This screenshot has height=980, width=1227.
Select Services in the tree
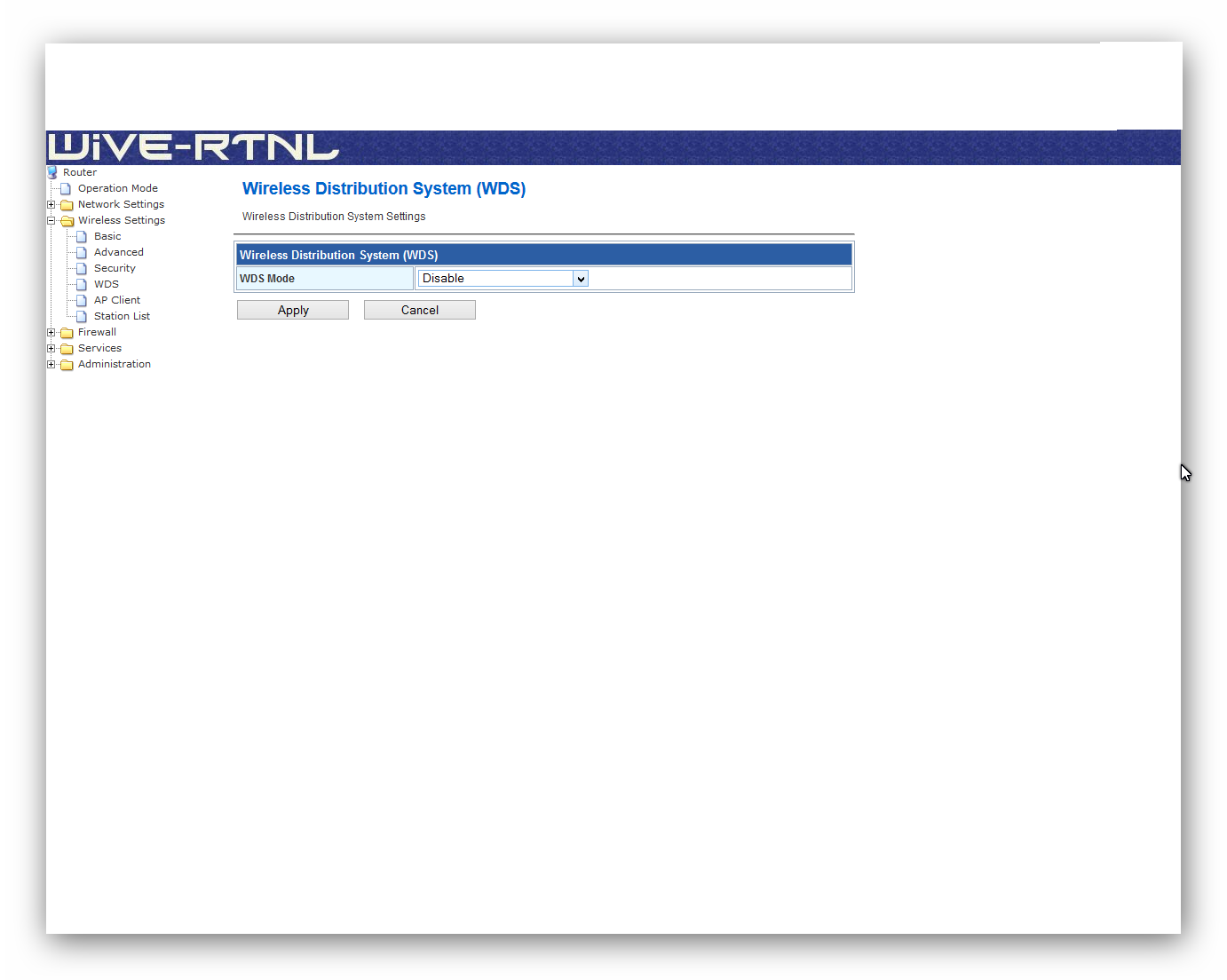point(99,348)
